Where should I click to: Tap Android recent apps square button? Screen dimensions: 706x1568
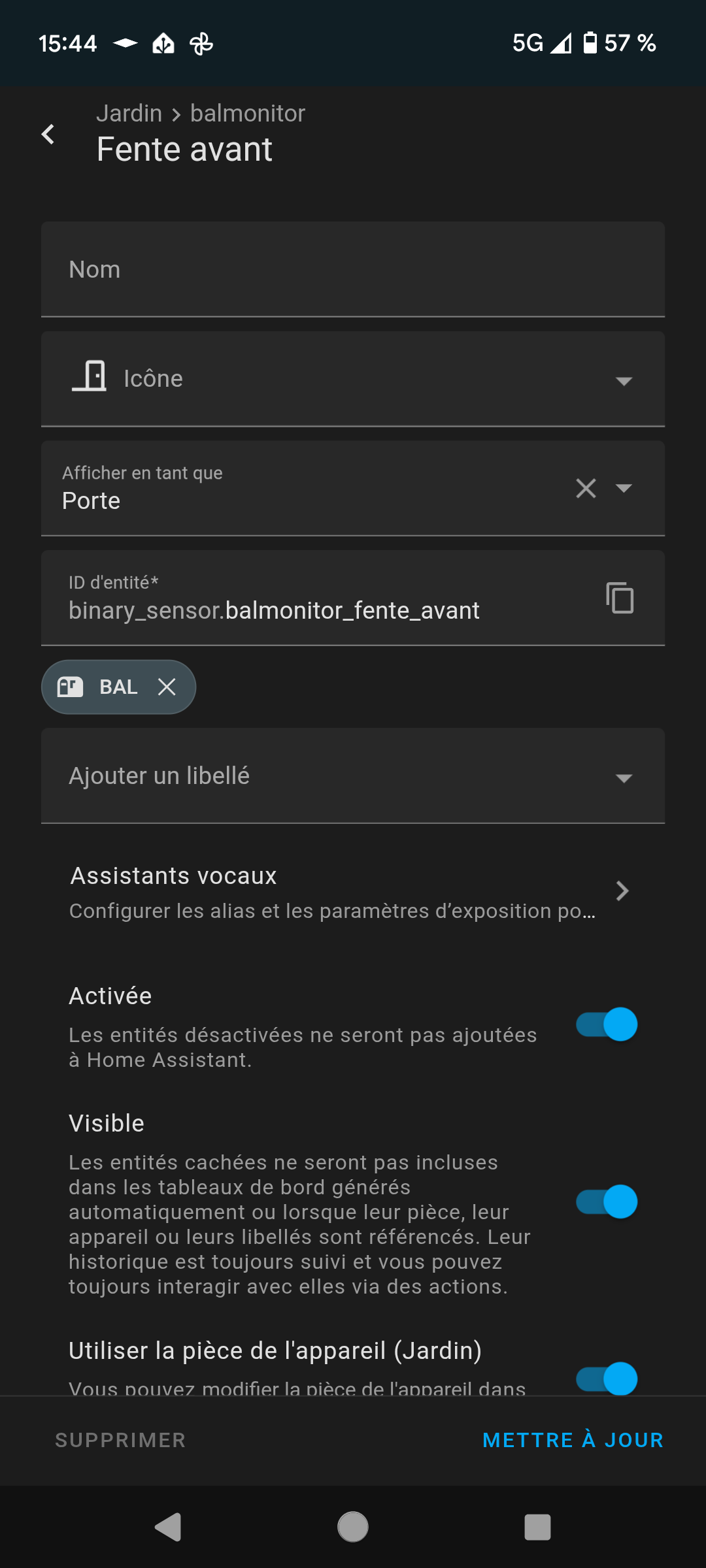pos(537,1527)
